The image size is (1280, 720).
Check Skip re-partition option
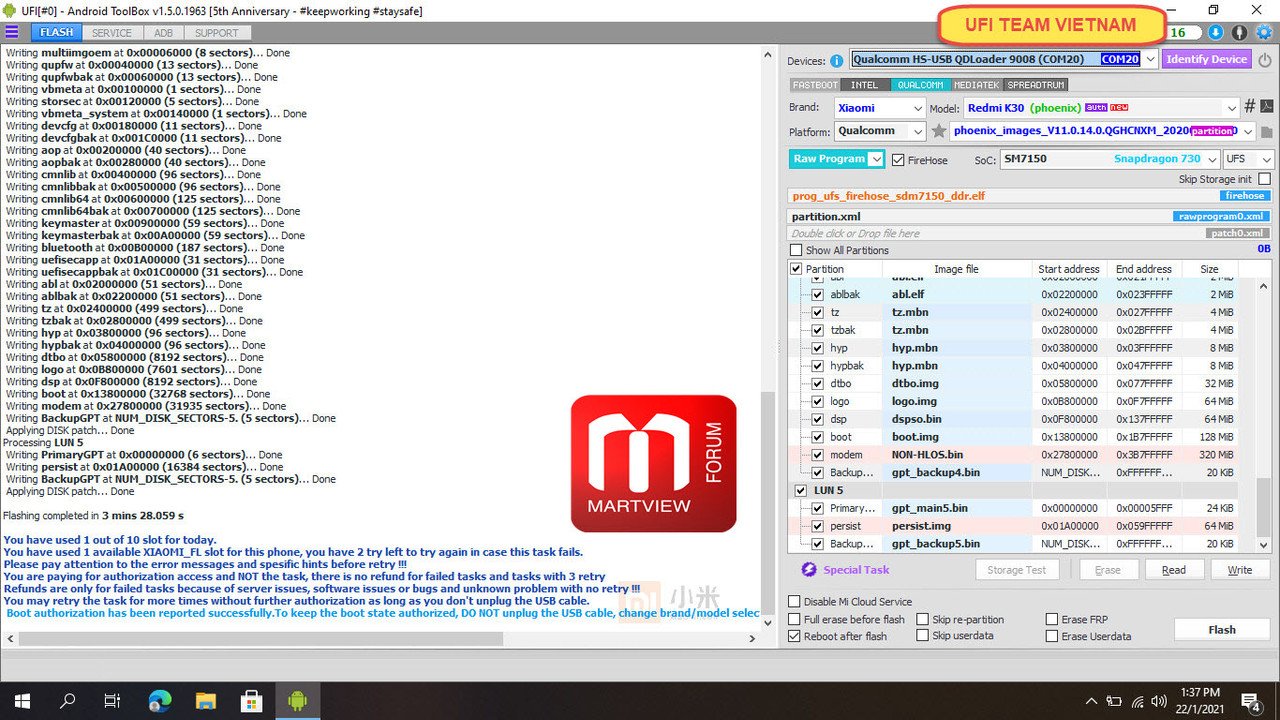(922, 620)
